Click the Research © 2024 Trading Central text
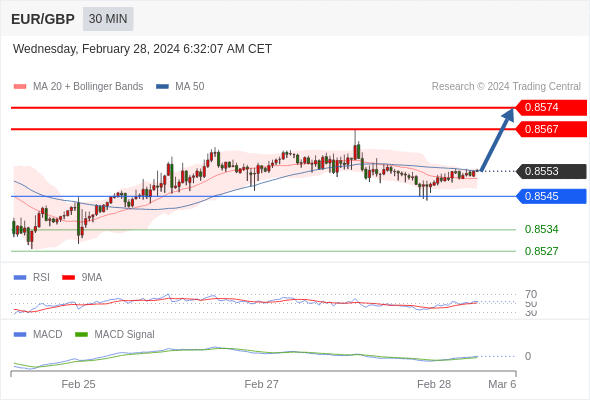Screen dimensions: 590x400 [506, 87]
